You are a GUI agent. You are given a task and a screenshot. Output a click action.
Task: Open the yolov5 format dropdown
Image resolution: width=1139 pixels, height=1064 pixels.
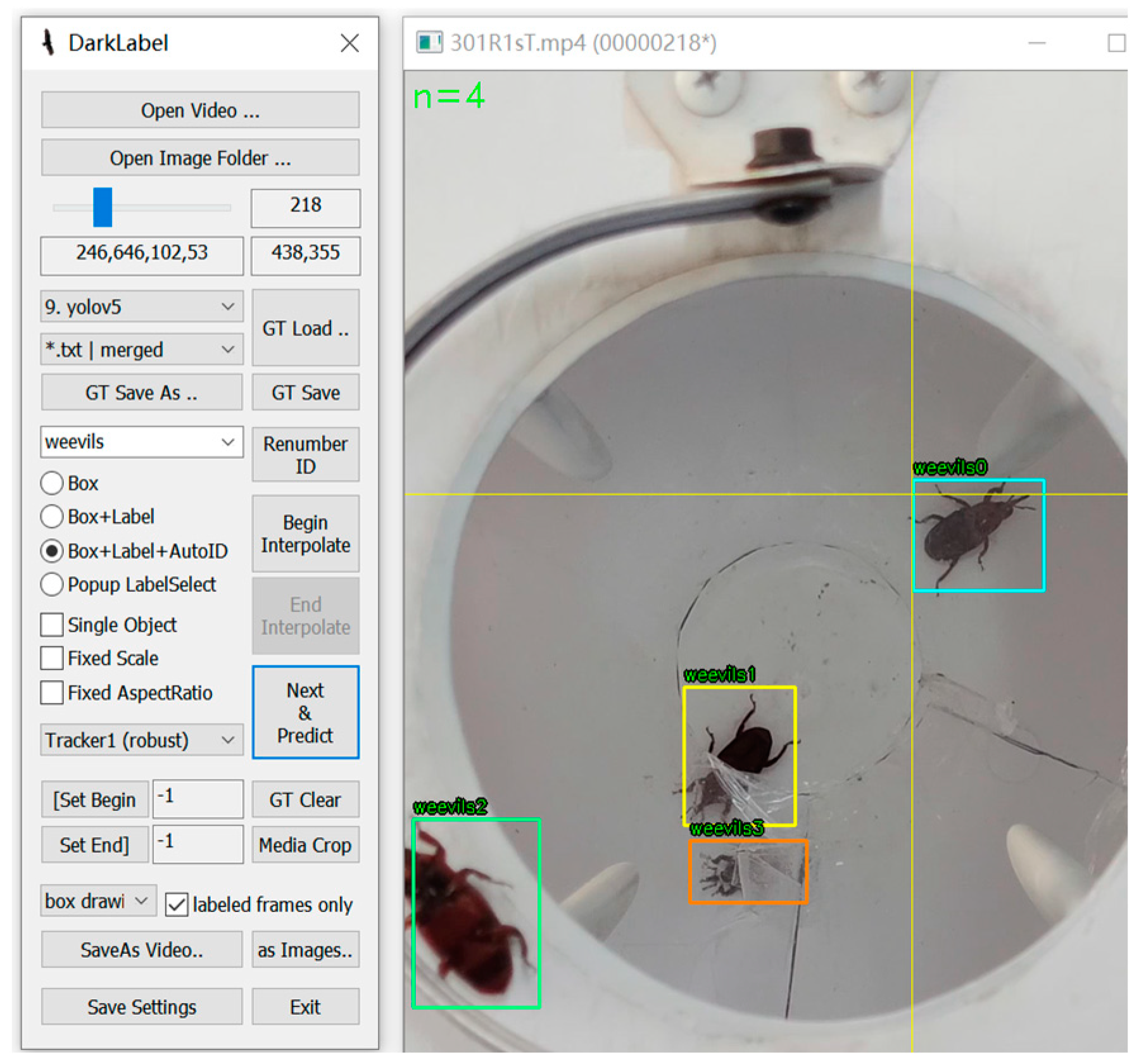pos(141,307)
